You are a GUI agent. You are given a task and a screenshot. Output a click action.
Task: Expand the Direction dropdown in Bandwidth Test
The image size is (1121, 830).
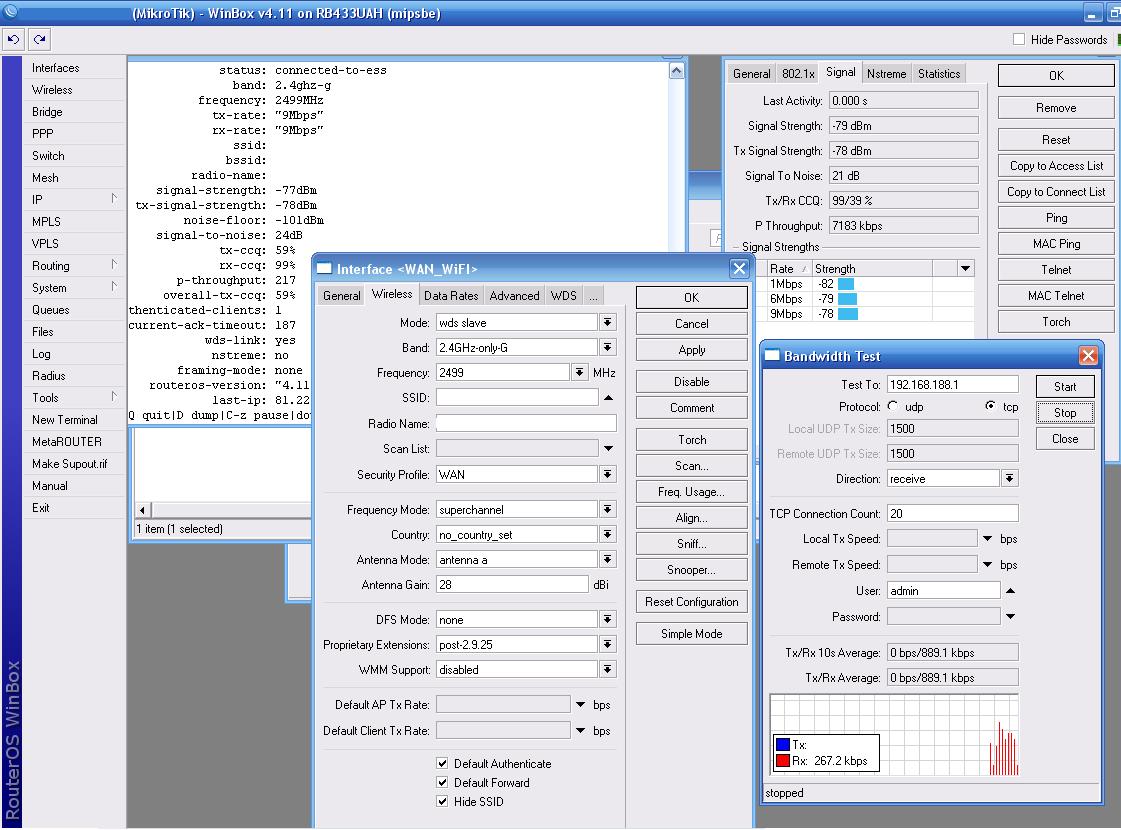click(1010, 479)
